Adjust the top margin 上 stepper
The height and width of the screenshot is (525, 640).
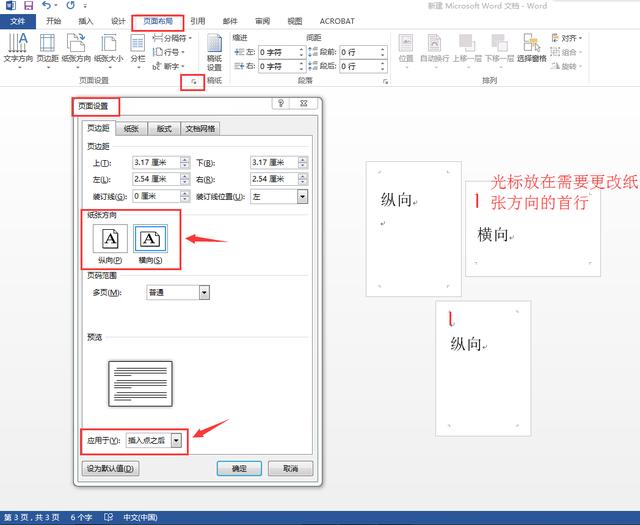pos(184,162)
